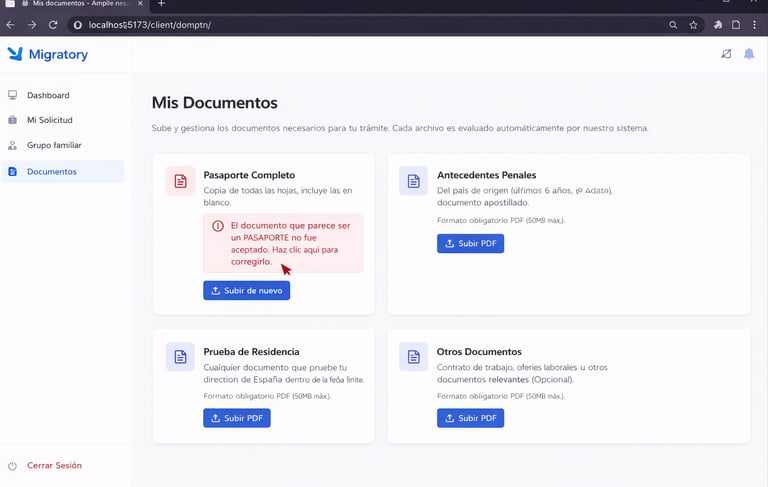Screen dimensions: 768x487
Task: Click the Prueba de Residencia document icon
Action: point(180,357)
